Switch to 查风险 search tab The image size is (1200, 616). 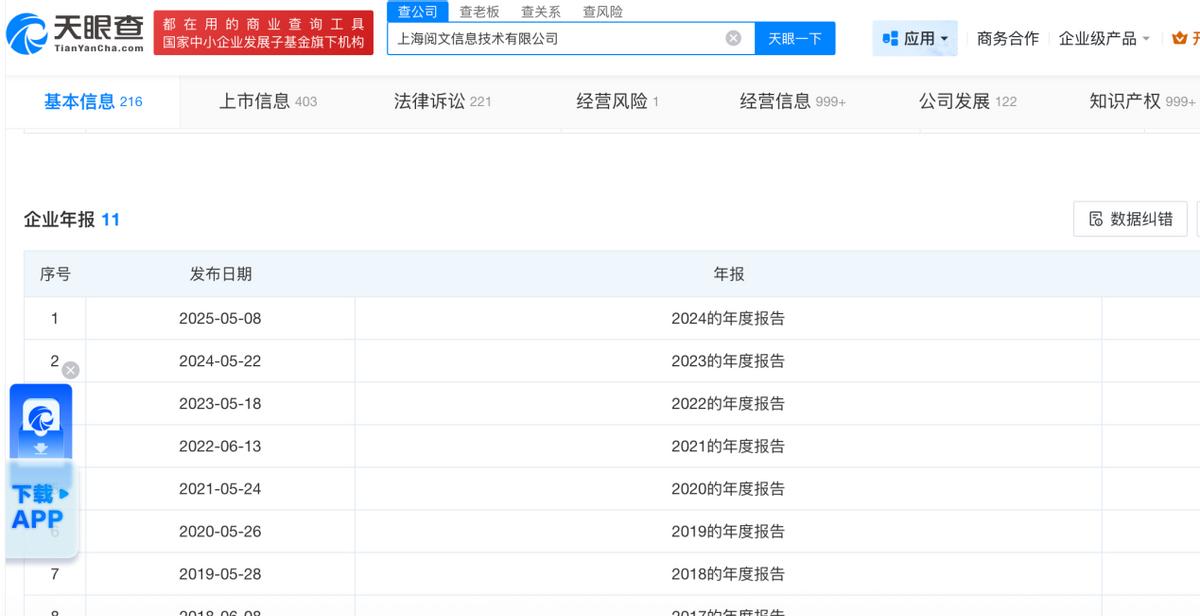(x=603, y=12)
